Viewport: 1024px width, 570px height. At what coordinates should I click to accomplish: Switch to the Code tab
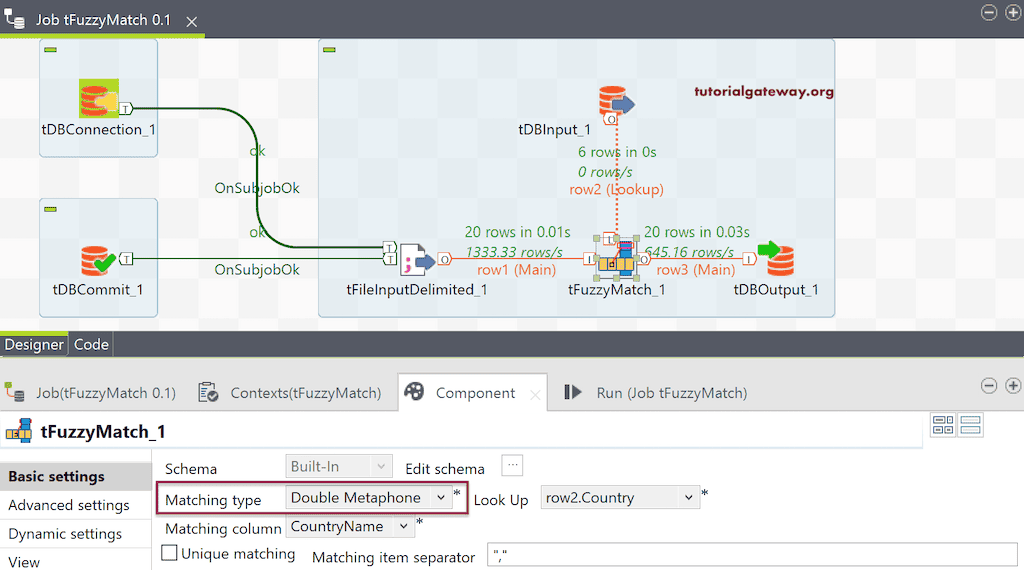click(x=91, y=344)
